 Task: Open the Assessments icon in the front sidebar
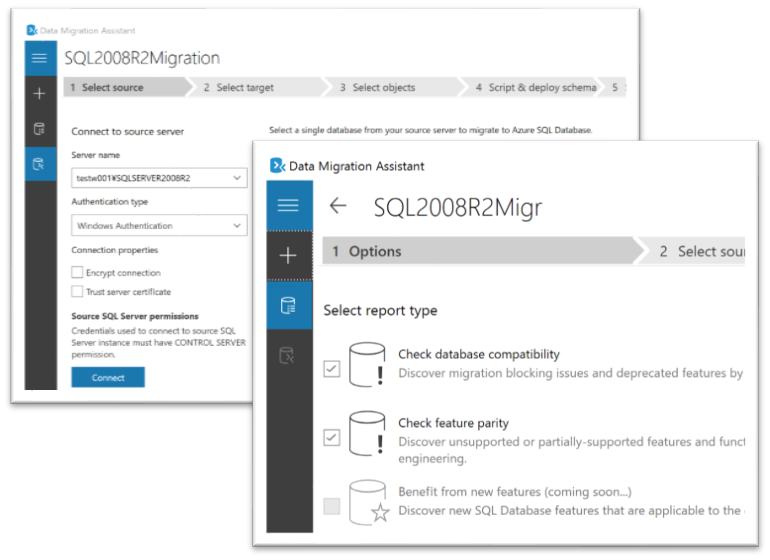tap(288, 305)
